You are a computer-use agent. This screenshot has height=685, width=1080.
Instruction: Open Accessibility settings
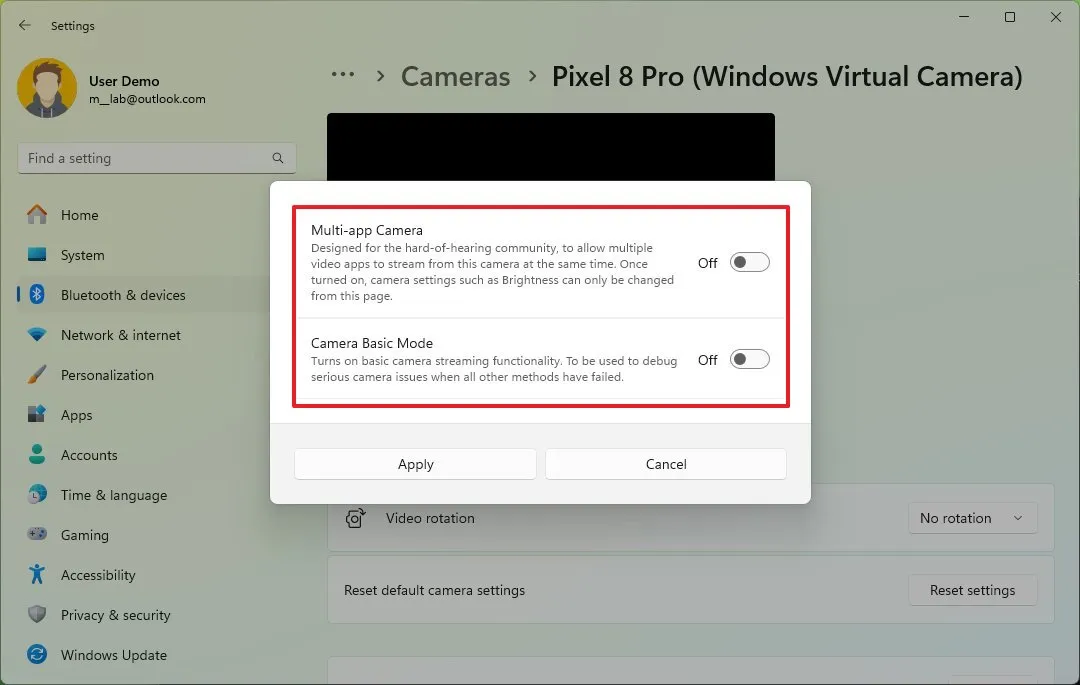(x=143, y=574)
